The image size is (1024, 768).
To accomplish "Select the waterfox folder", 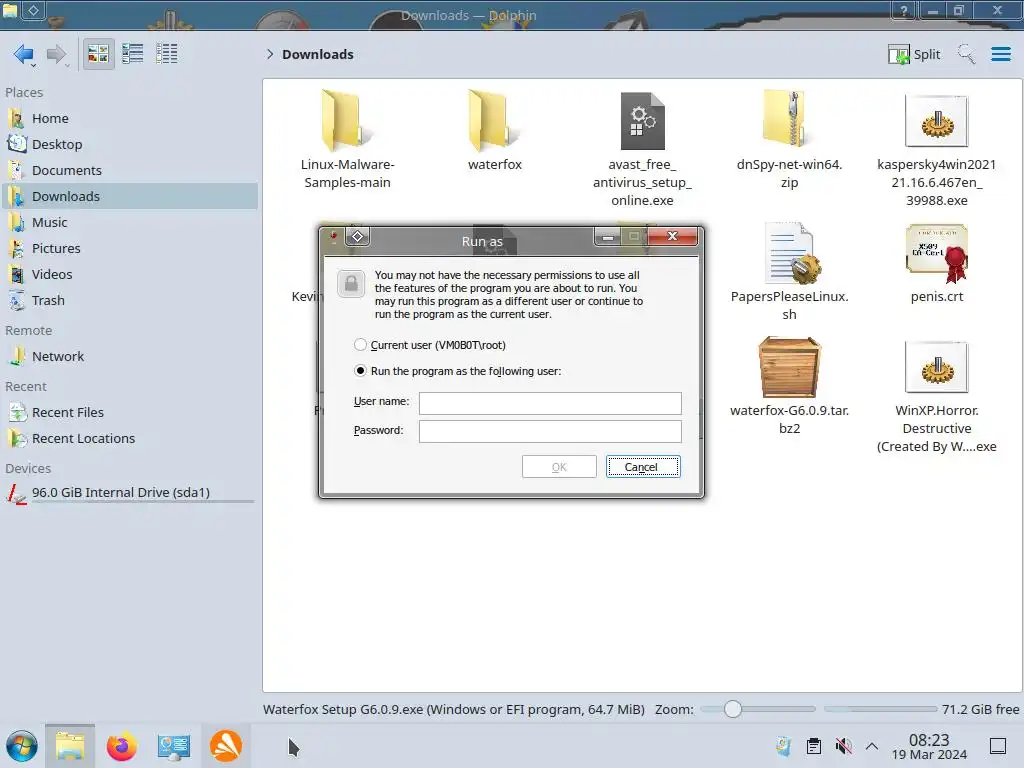I will tap(494, 131).
